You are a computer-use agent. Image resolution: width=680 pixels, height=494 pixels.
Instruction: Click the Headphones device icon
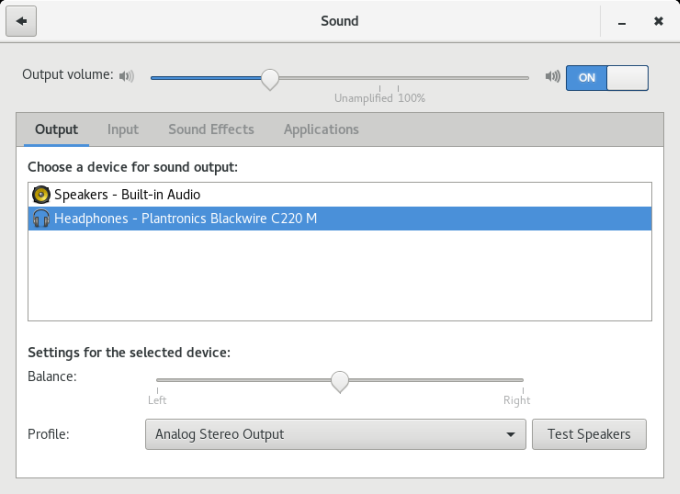click(x=41, y=218)
